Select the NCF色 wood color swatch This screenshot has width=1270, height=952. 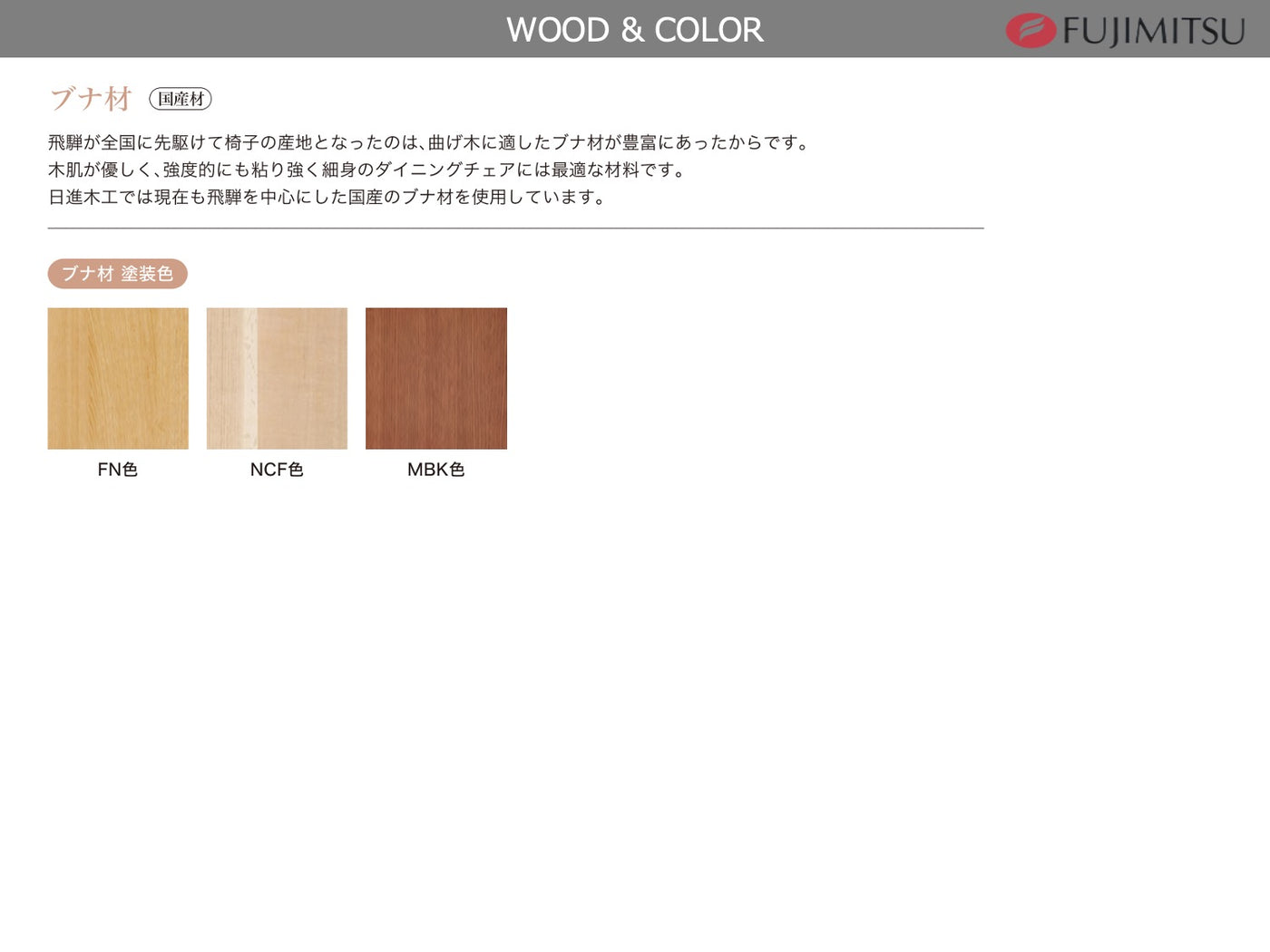pyautogui.click(x=277, y=378)
